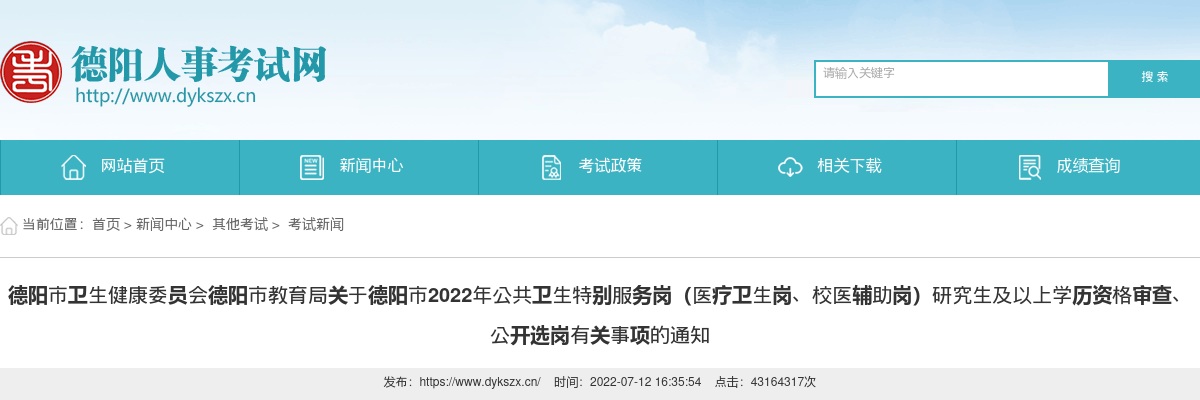Click the cloud download icon for 相关下载
Viewport: 1200px width, 400px height.
click(790, 167)
